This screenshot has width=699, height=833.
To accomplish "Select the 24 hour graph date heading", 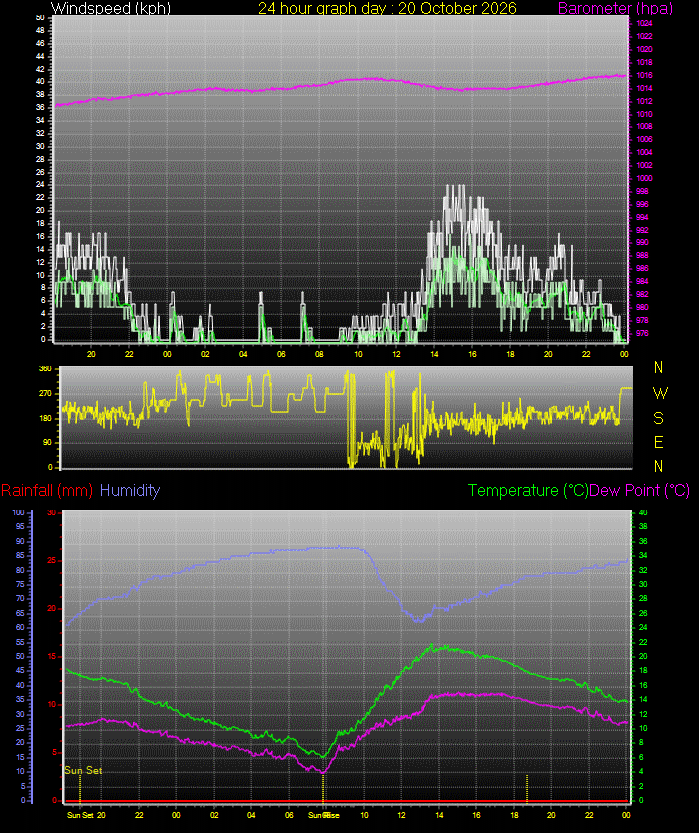I will click(387, 8).
